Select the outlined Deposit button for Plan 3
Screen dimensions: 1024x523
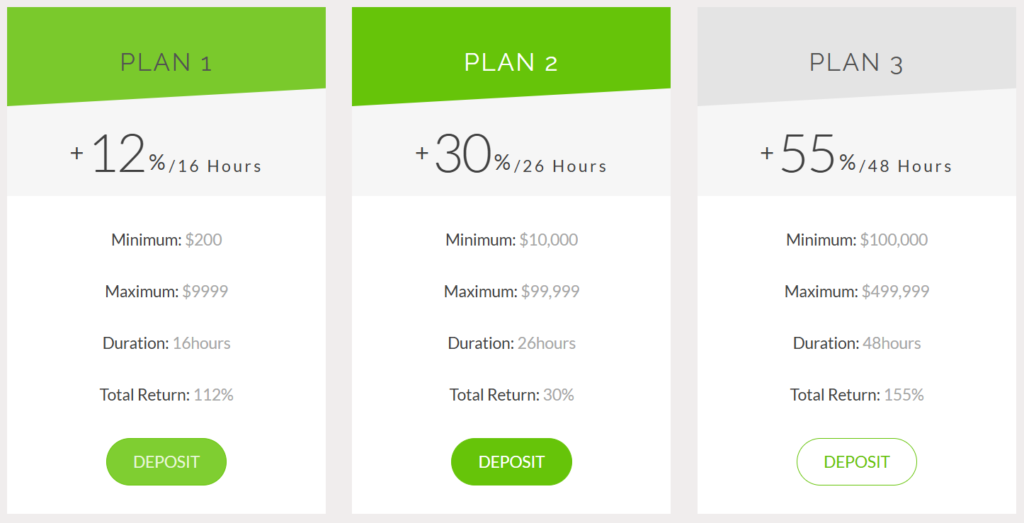[856, 462]
